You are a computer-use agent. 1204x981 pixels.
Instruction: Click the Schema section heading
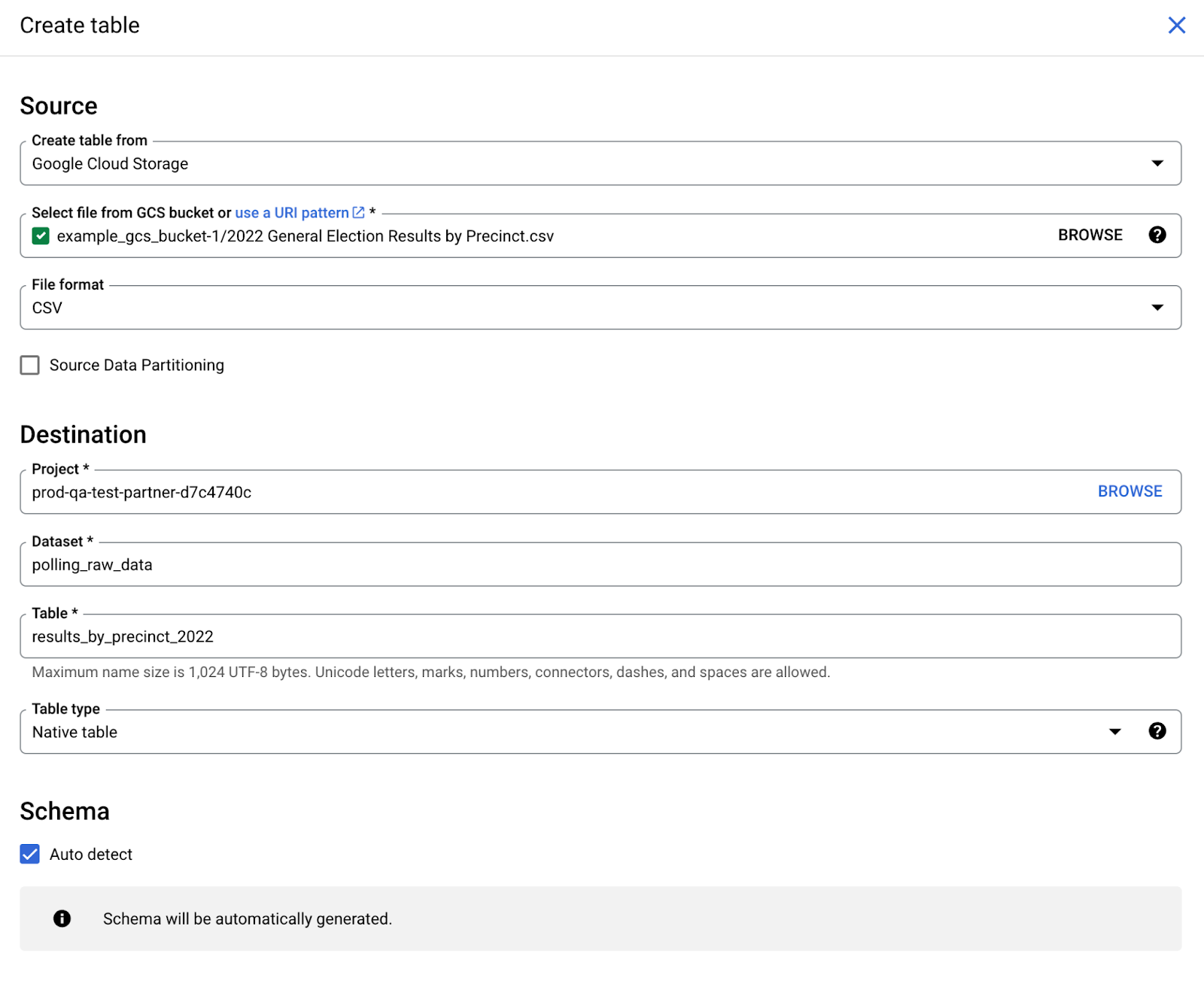click(x=65, y=811)
